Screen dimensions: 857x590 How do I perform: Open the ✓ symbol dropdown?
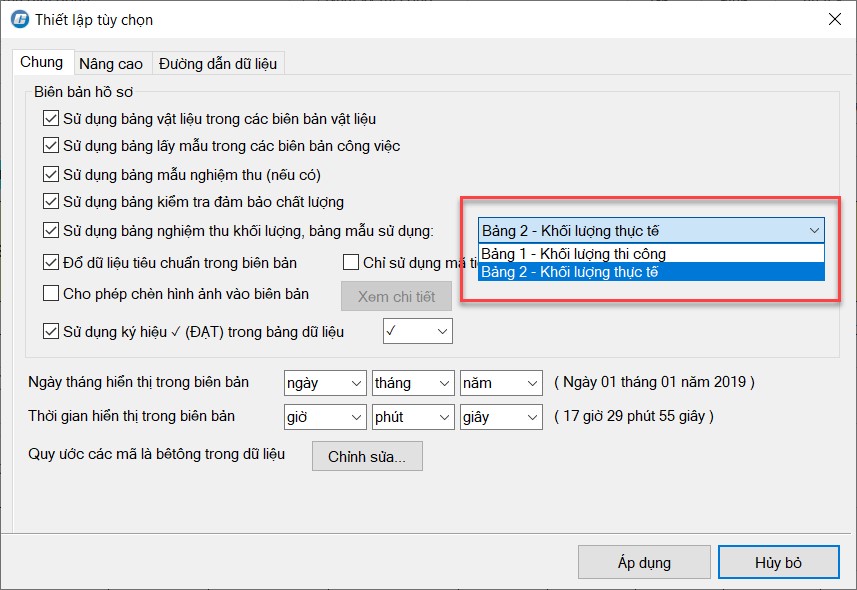point(418,331)
